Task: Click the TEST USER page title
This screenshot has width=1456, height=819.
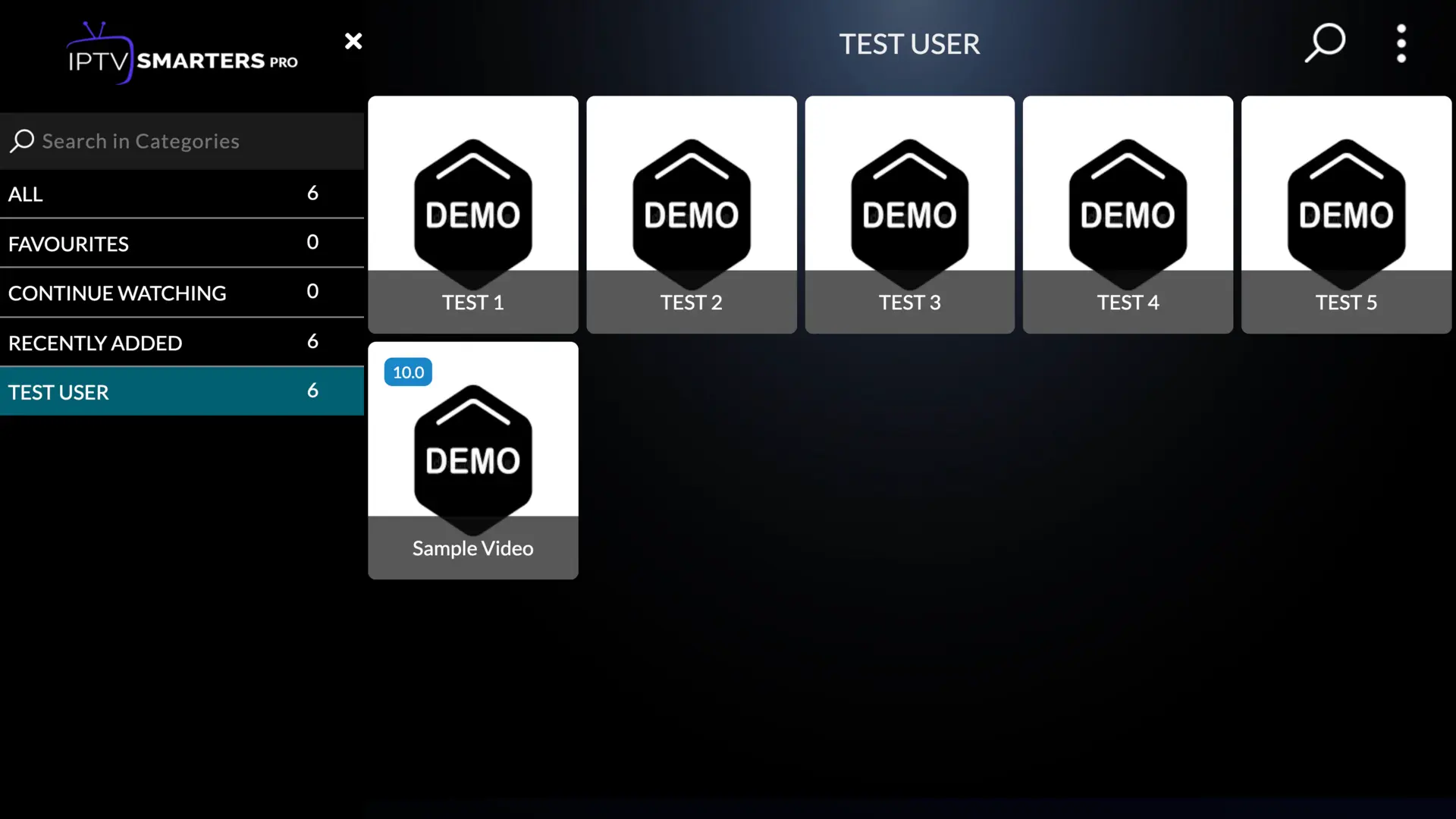Action: (909, 44)
